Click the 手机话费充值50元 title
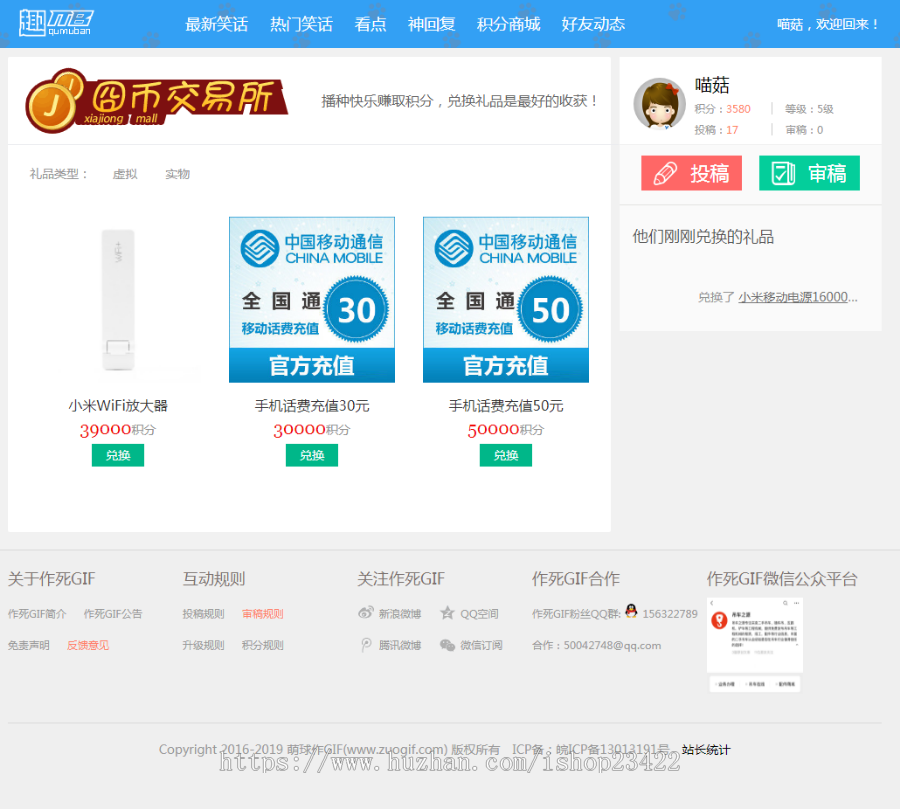This screenshot has width=900, height=809. tap(506, 406)
